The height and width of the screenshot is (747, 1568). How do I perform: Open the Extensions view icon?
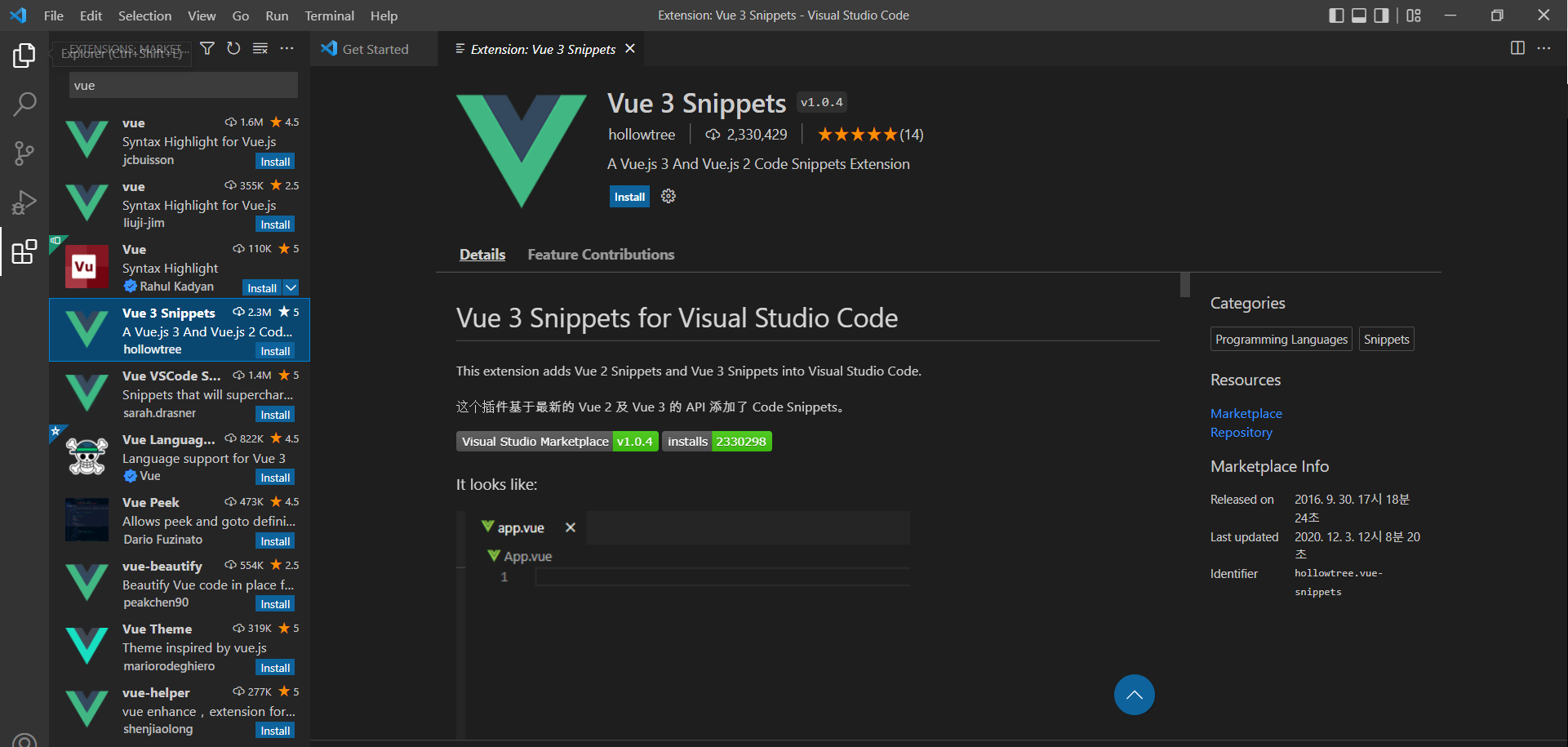(24, 251)
